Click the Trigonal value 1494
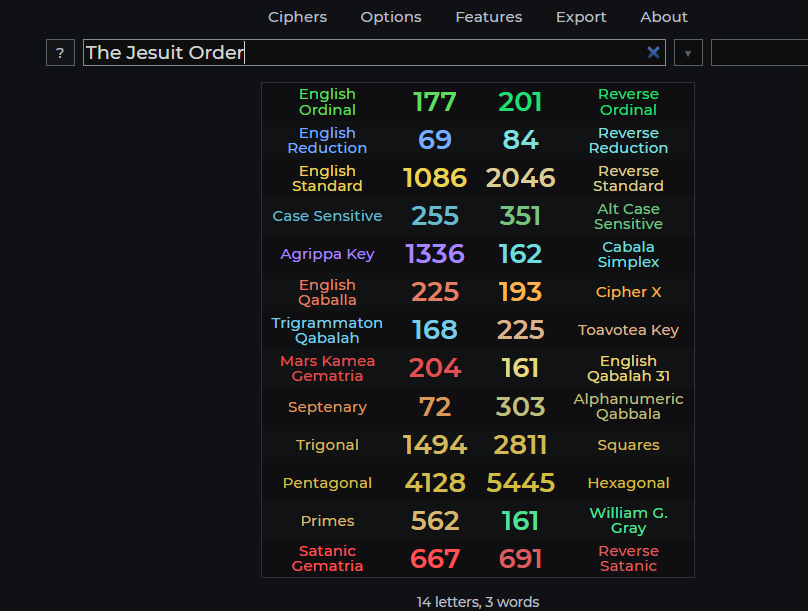Image resolution: width=808 pixels, height=611 pixels. 435,445
